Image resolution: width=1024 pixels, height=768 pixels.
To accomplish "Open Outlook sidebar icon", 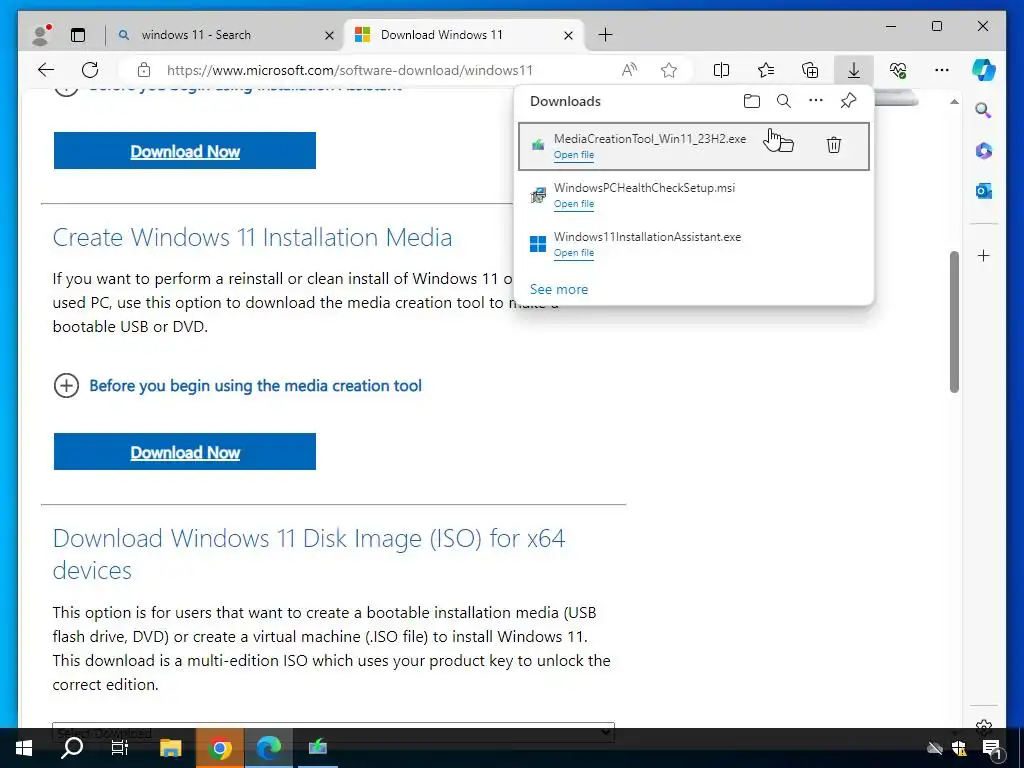I will (984, 191).
